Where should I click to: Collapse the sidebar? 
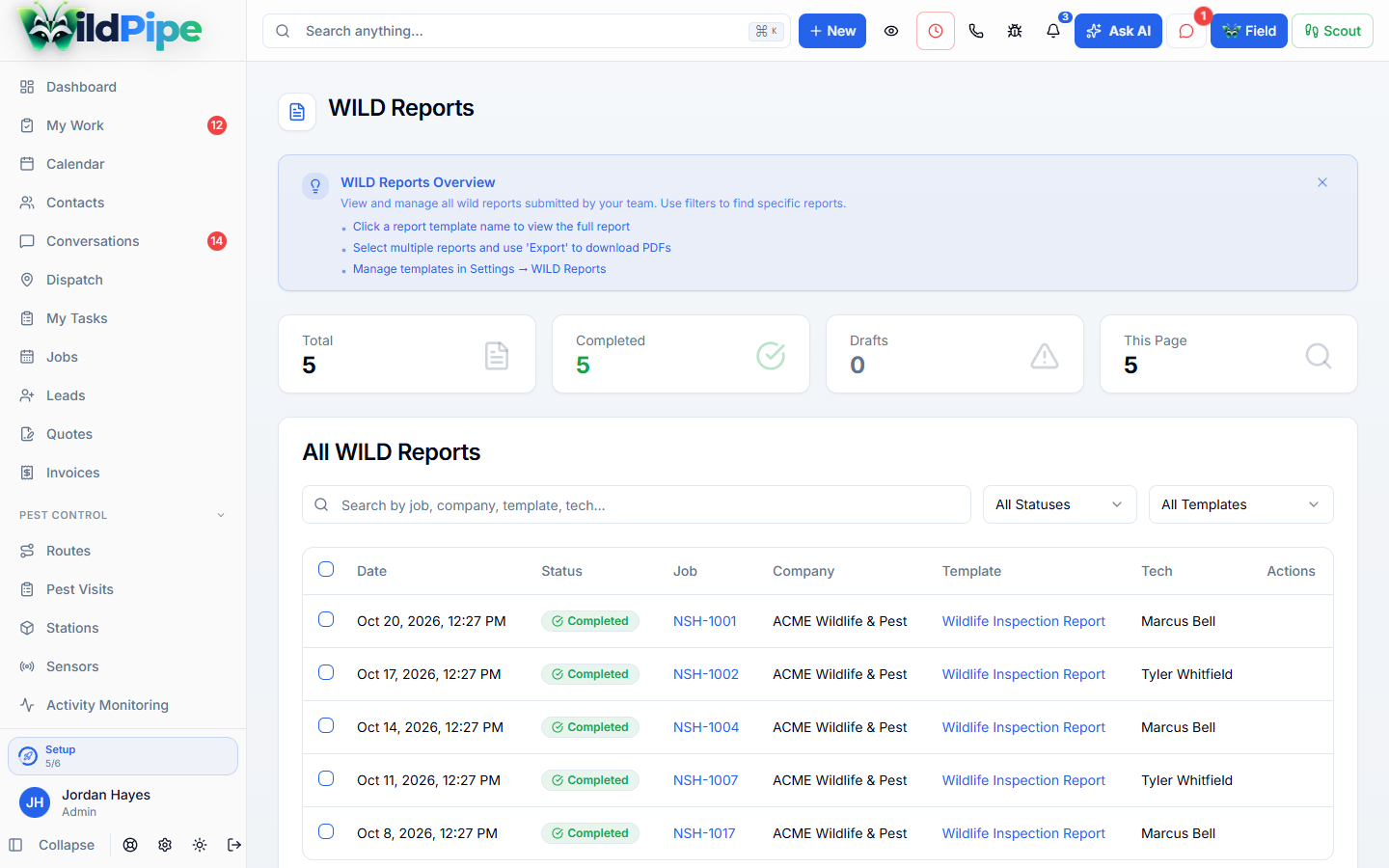point(52,845)
